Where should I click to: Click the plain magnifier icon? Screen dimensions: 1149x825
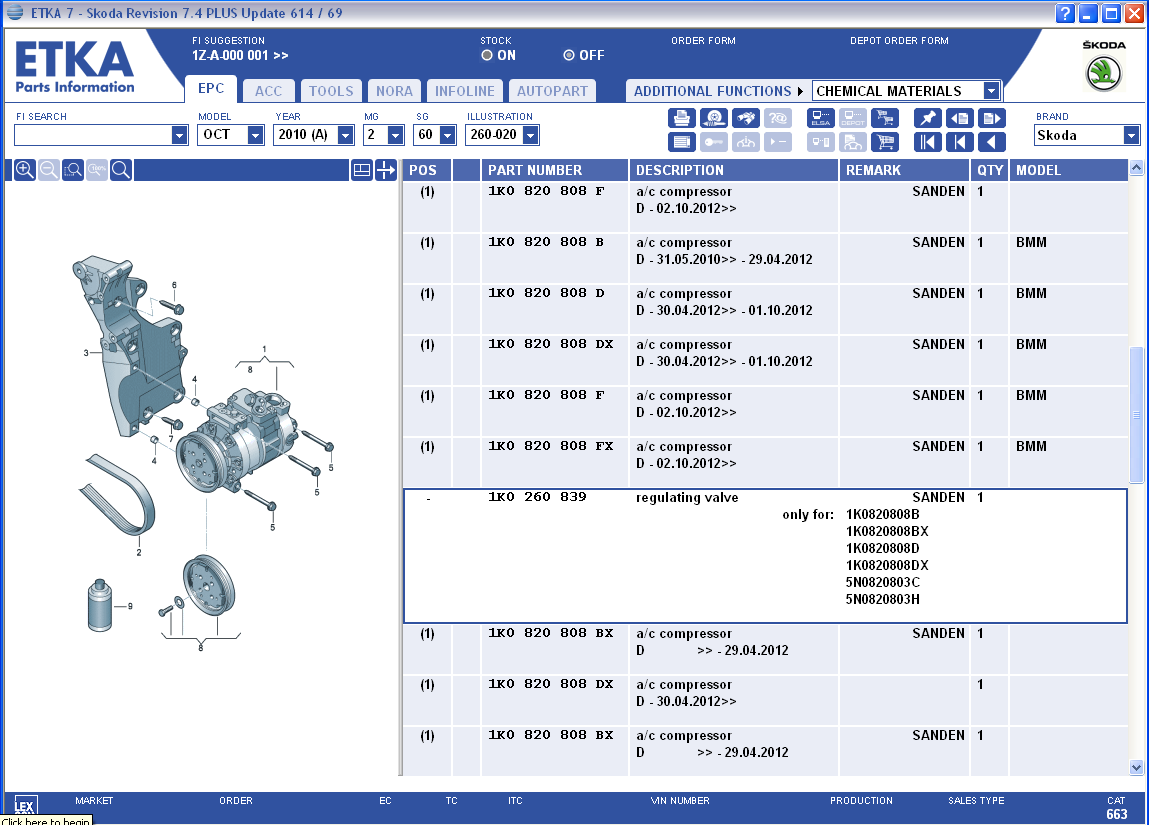[x=122, y=170]
